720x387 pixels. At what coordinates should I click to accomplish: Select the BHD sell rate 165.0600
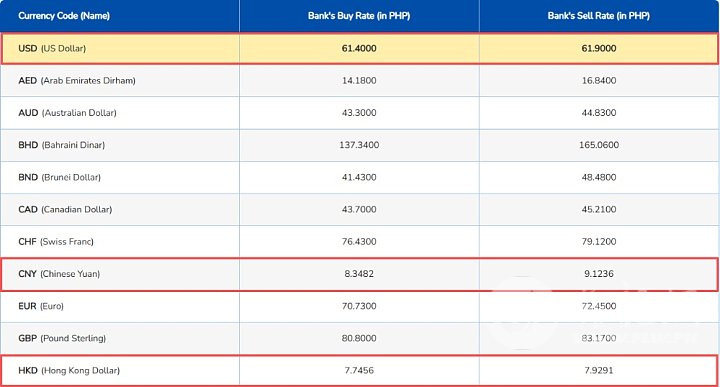tap(599, 145)
